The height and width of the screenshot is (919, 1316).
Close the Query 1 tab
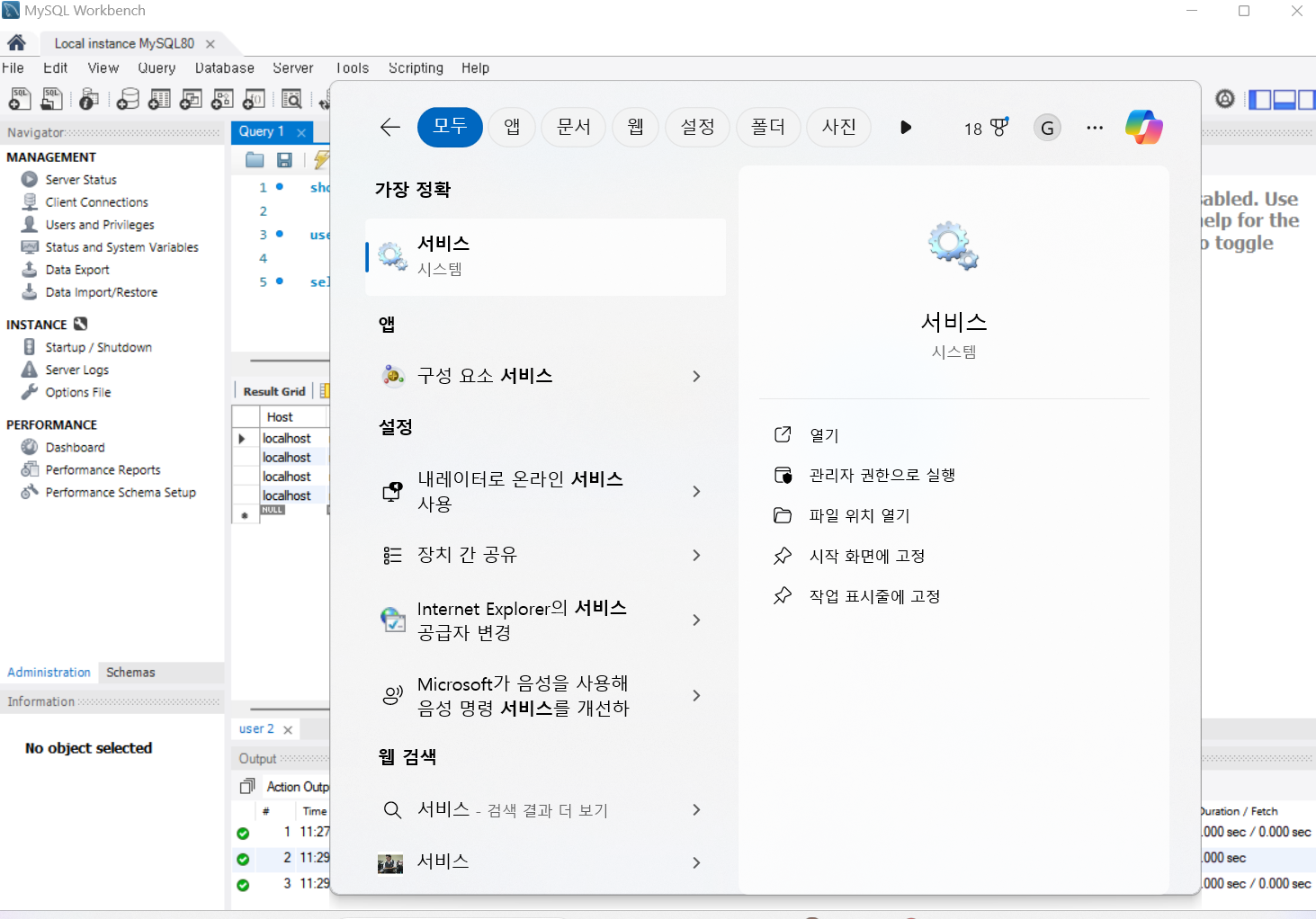click(301, 132)
